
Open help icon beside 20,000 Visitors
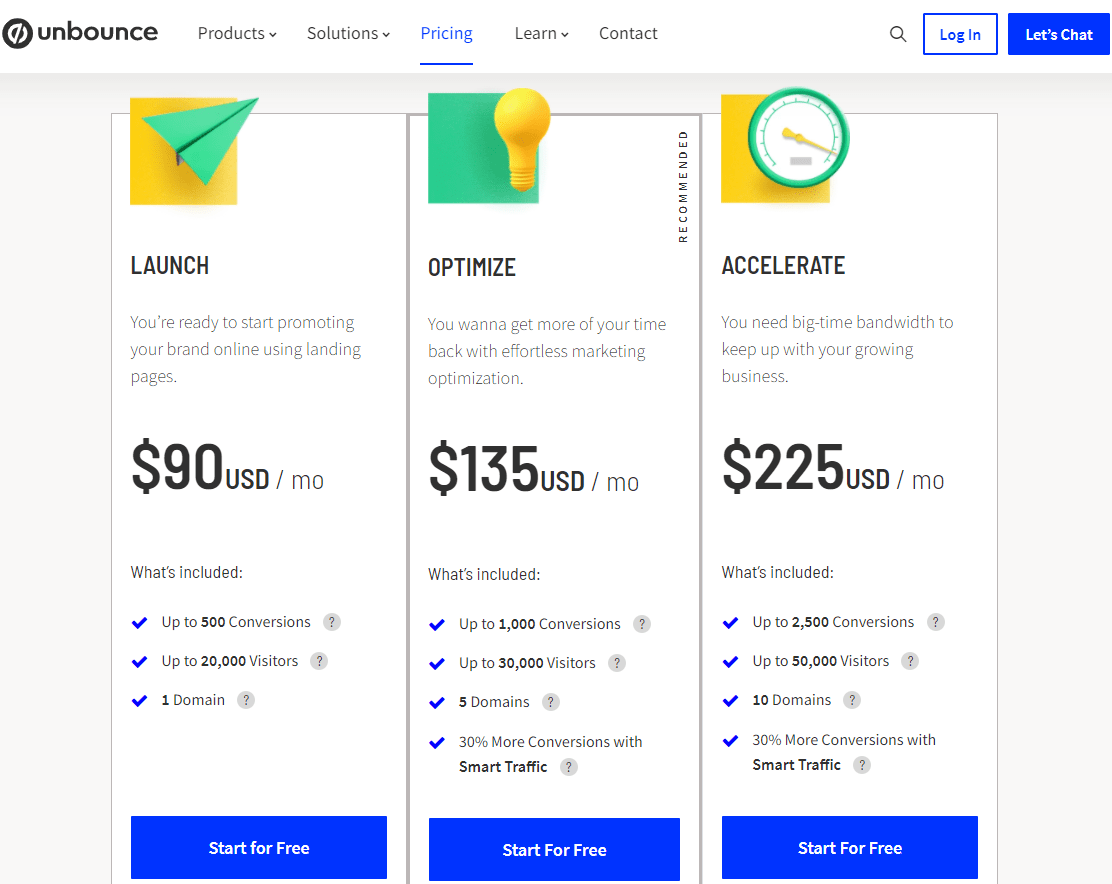click(319, 661)
